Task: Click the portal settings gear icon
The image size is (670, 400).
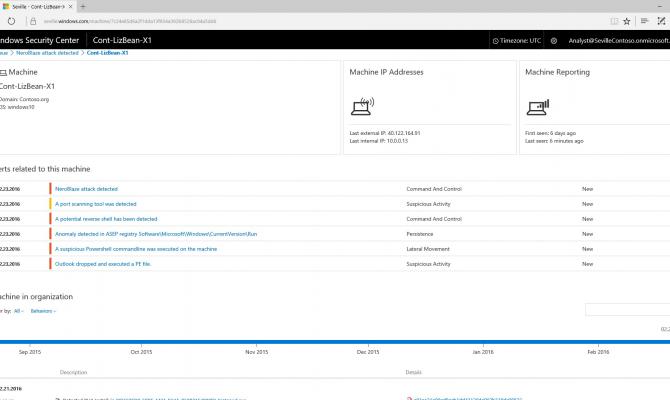Action: click(x=554, y=41)
